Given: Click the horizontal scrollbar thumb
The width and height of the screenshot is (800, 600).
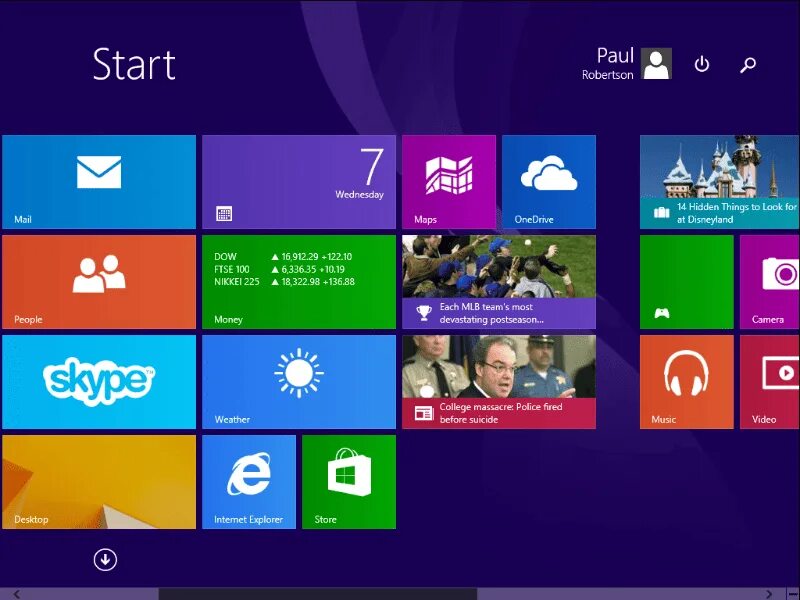Looking at the screenshot, I should click(318, 594).
